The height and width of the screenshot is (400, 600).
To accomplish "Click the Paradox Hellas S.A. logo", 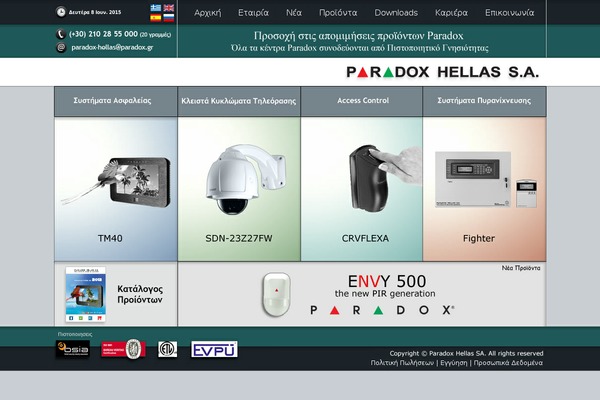I will coord(442,72).
